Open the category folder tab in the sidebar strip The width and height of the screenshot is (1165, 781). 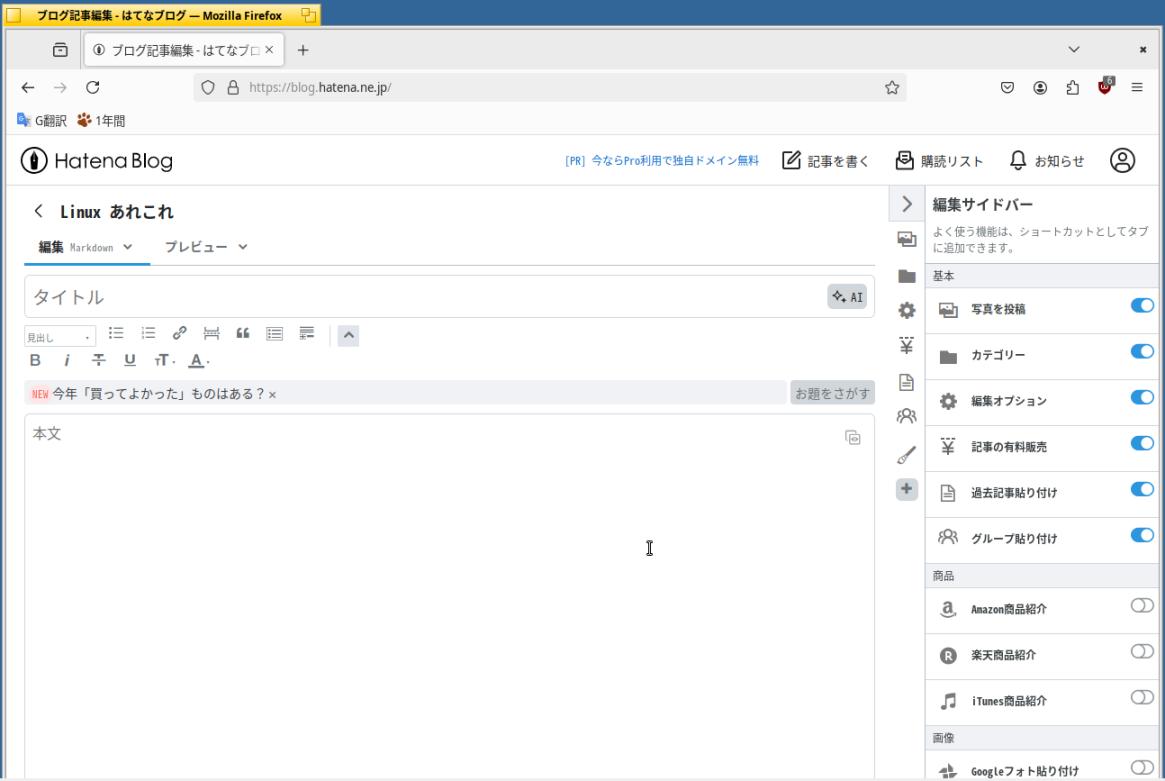coord(906,276)
